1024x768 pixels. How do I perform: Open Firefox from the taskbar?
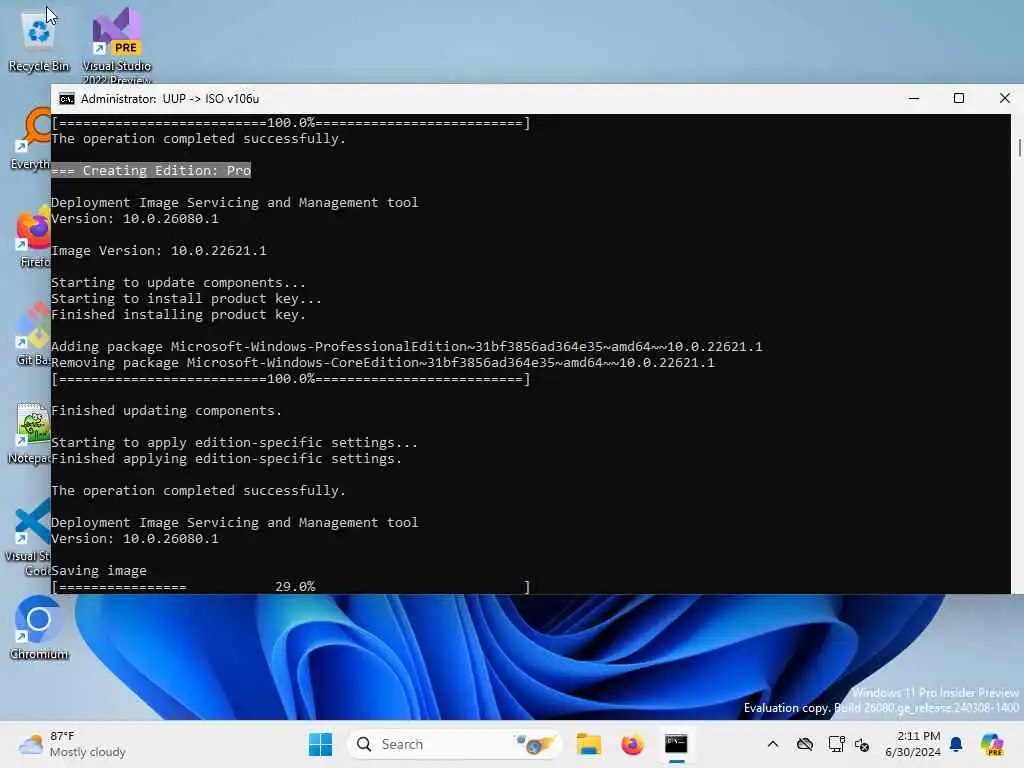[632, 744]
